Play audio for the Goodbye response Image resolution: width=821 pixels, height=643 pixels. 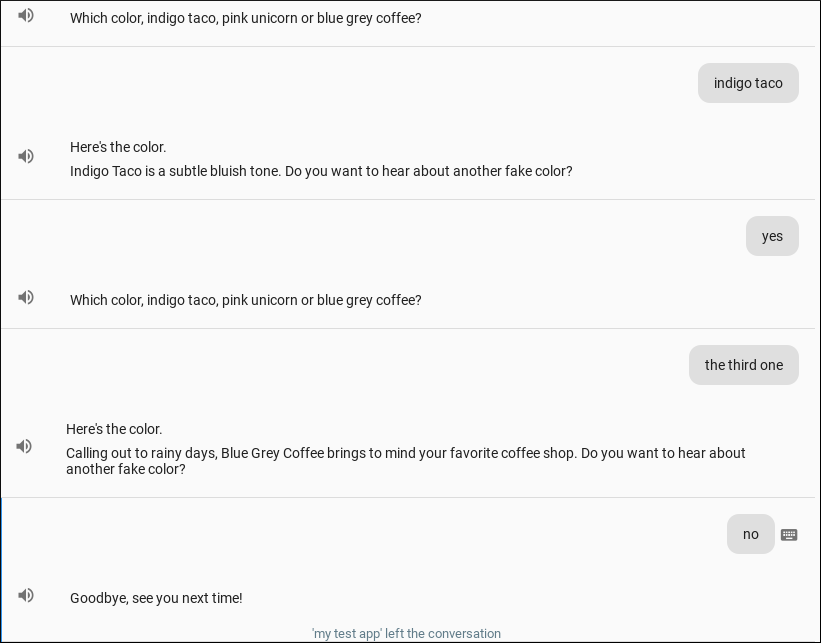26,596
